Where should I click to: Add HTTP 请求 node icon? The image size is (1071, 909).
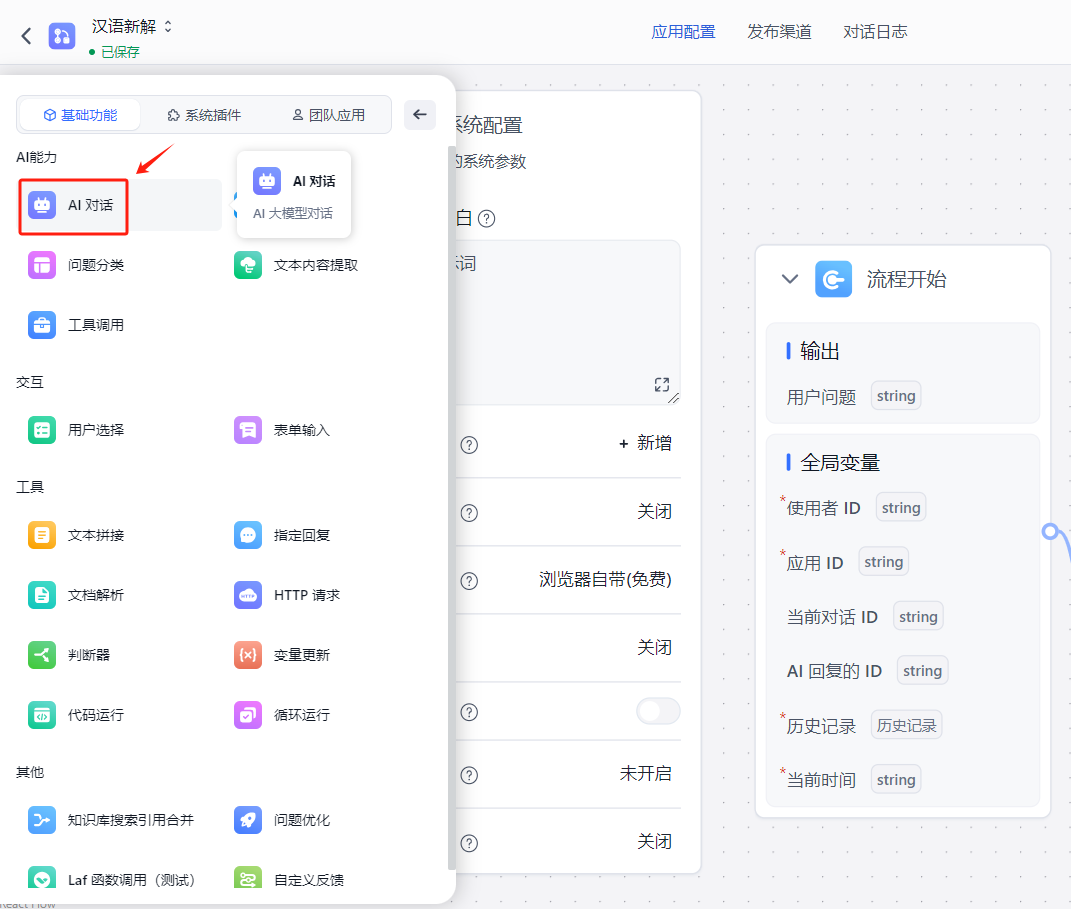click(248, 596)
